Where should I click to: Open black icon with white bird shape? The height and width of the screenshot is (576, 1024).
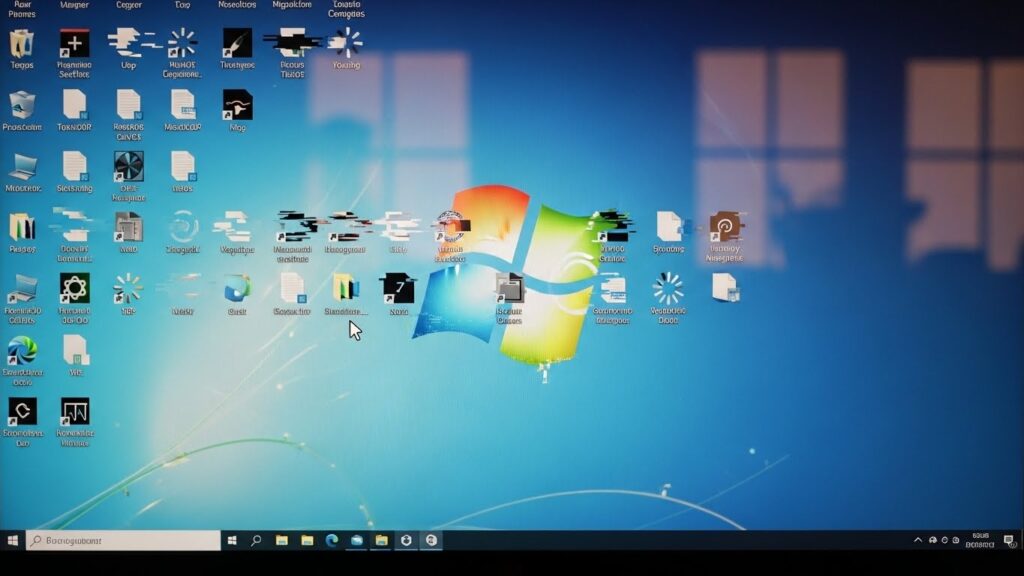[x=237, y=105]
